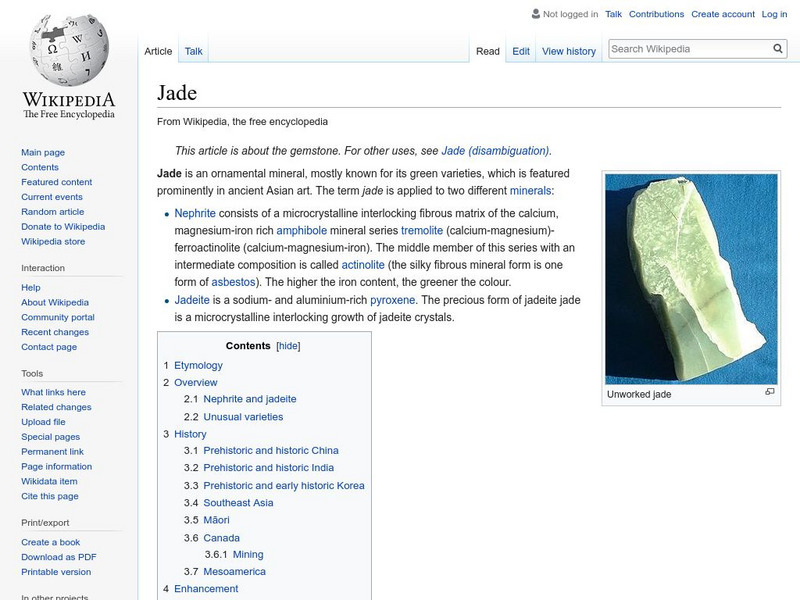Open the sidebar Contents link
The image size is (800, 600).
coord(40,167)
